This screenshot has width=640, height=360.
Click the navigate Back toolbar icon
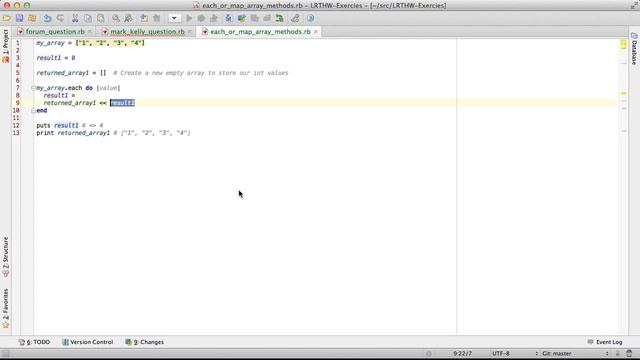(144, 18)
